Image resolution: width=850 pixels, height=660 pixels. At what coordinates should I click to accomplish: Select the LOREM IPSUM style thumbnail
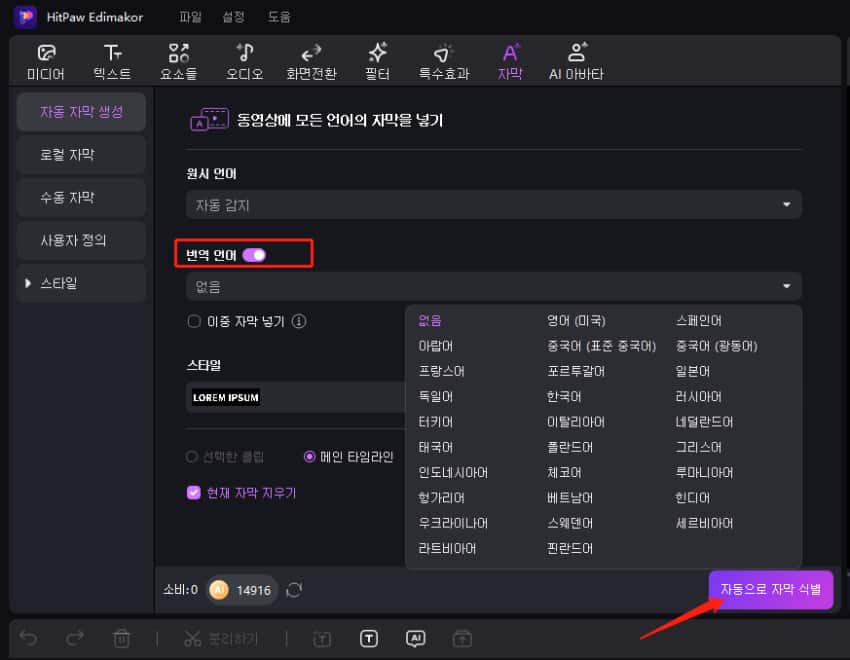225,397
